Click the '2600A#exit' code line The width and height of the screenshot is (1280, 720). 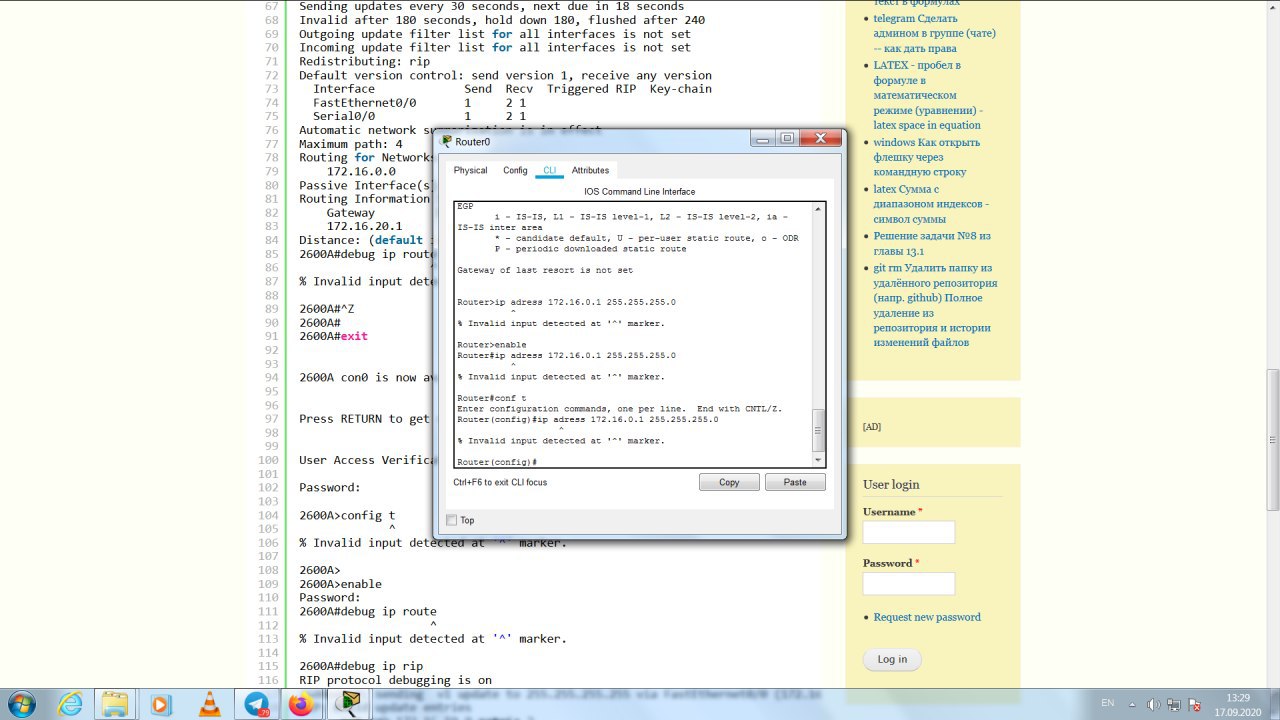click(x=333, y=336)
